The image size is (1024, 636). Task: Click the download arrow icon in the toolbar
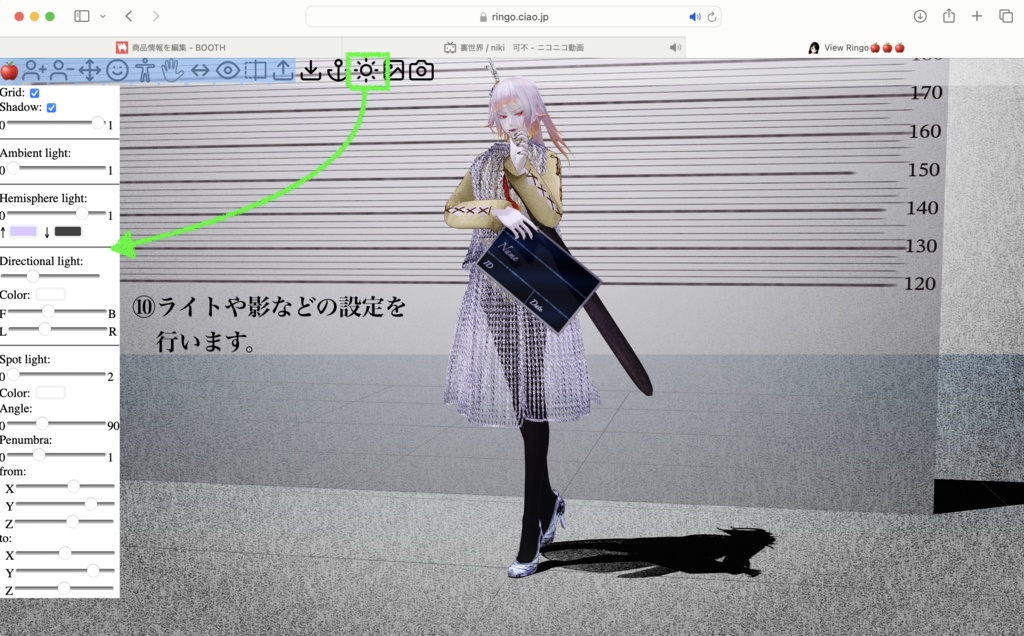click(309, 70)
